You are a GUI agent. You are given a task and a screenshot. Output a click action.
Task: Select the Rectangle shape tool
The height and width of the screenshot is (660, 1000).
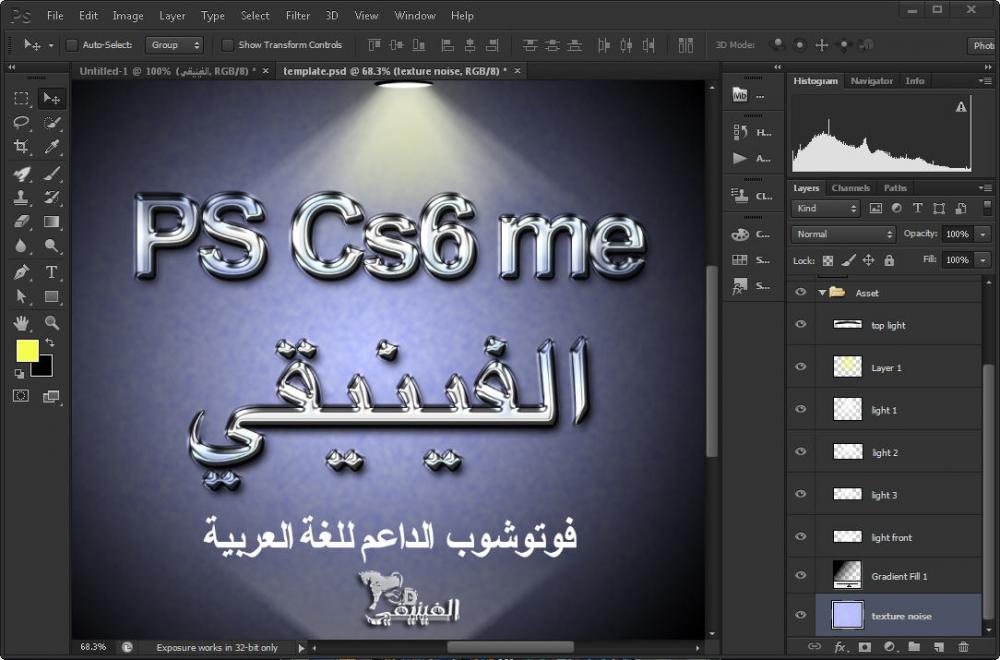tap(52, 297)
